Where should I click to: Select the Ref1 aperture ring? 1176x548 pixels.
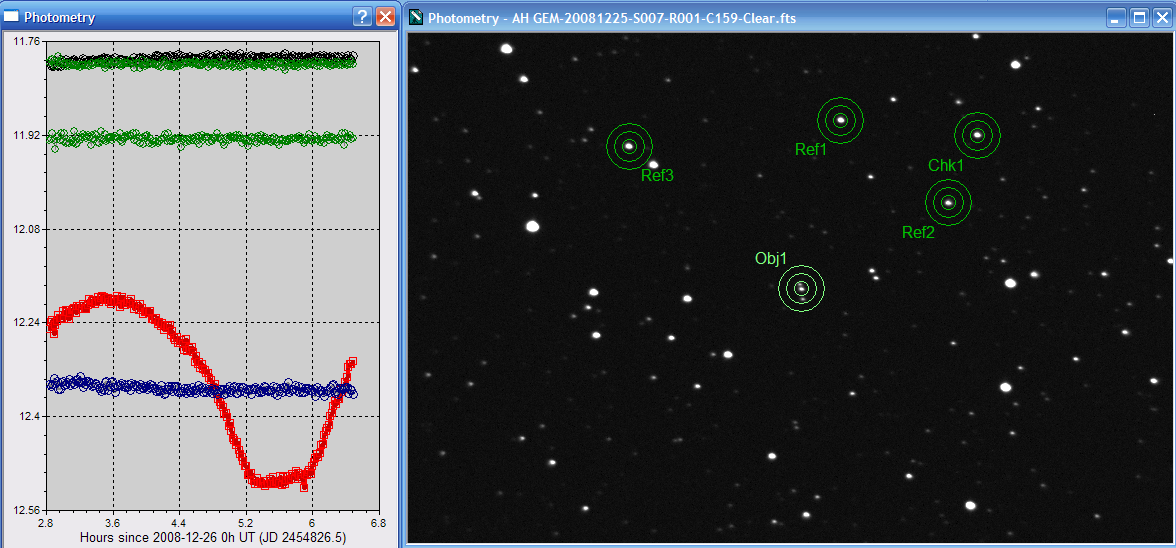tap(840, 120)
